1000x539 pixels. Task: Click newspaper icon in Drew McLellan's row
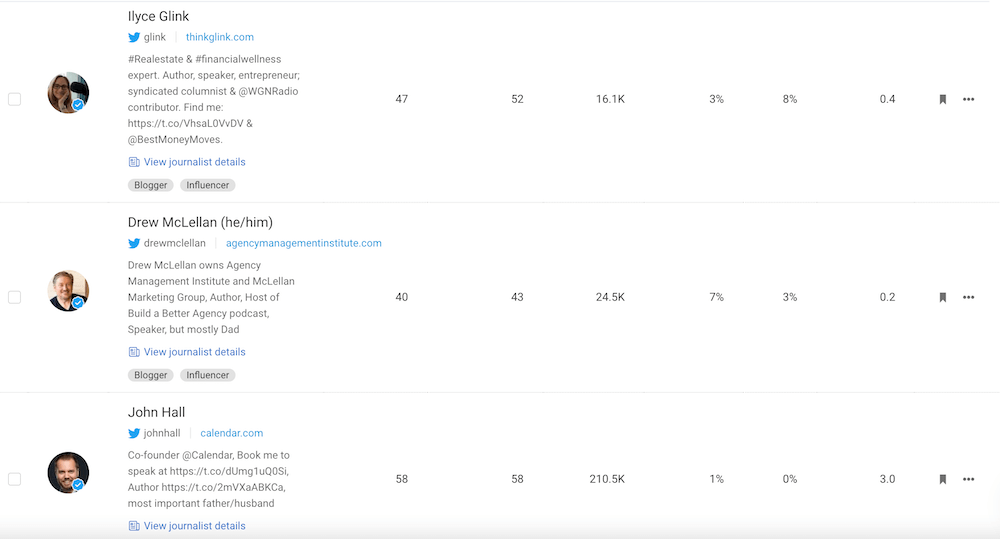(x=134, y=352)
